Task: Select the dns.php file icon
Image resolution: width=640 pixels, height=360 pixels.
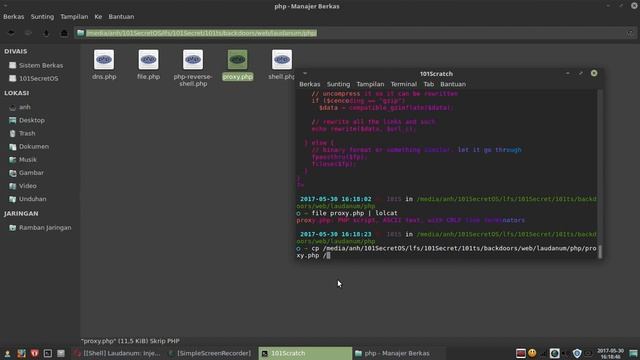Action: pyautogui.click(x=104, y=60)
